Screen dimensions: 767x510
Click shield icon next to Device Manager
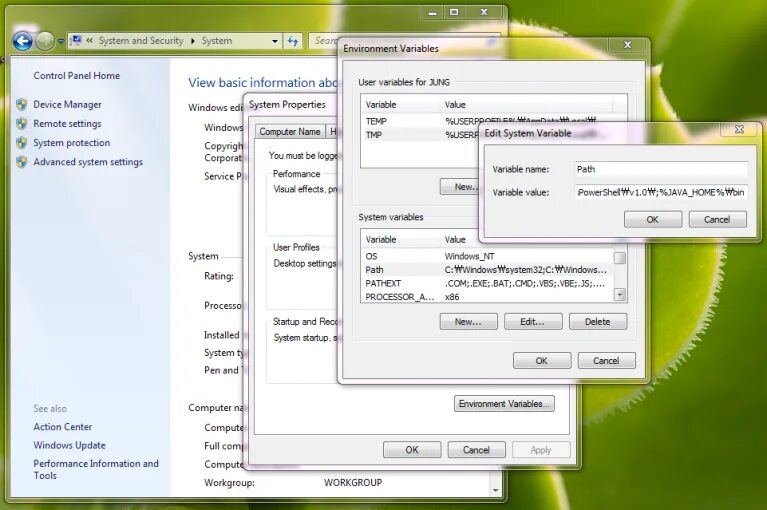coord(22,104)
